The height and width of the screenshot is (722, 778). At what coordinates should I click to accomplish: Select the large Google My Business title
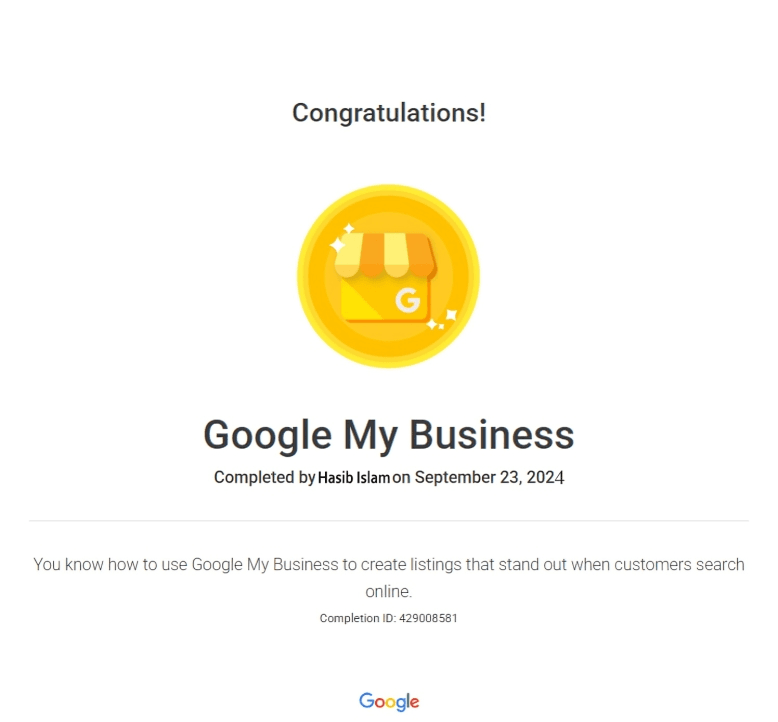tap(389, 435)
